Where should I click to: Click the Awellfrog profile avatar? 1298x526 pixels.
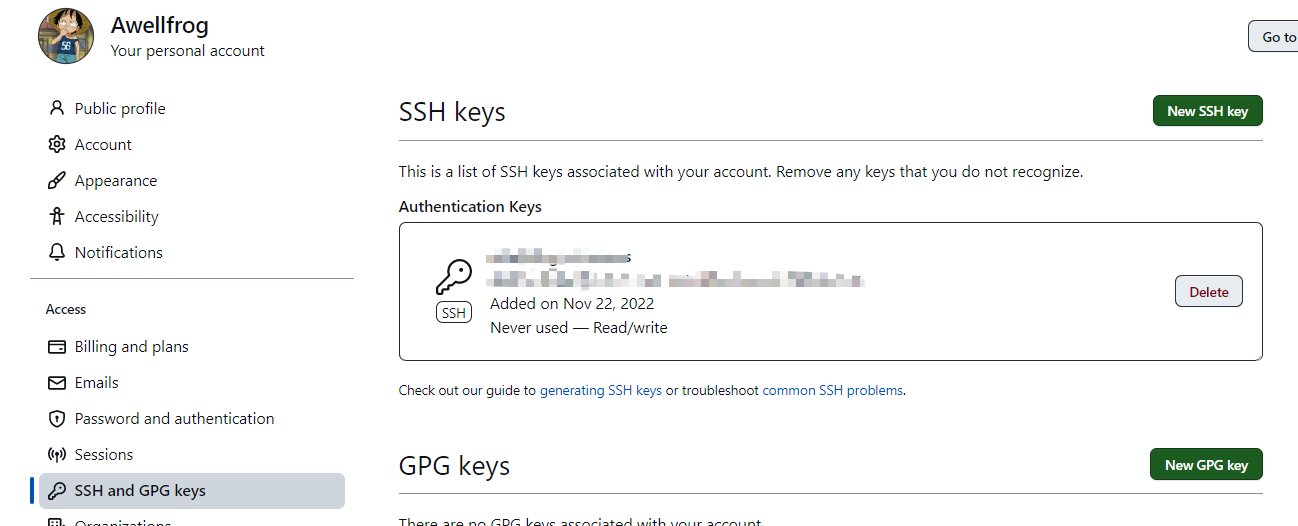(66, 36)
